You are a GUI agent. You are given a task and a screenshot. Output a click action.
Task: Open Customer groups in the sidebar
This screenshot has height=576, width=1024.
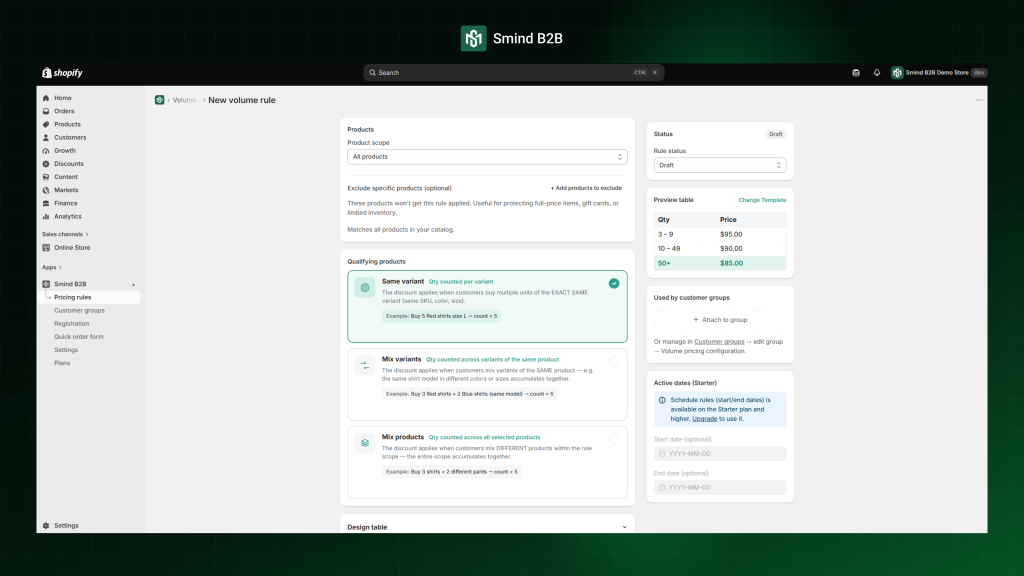coord(79,310)
